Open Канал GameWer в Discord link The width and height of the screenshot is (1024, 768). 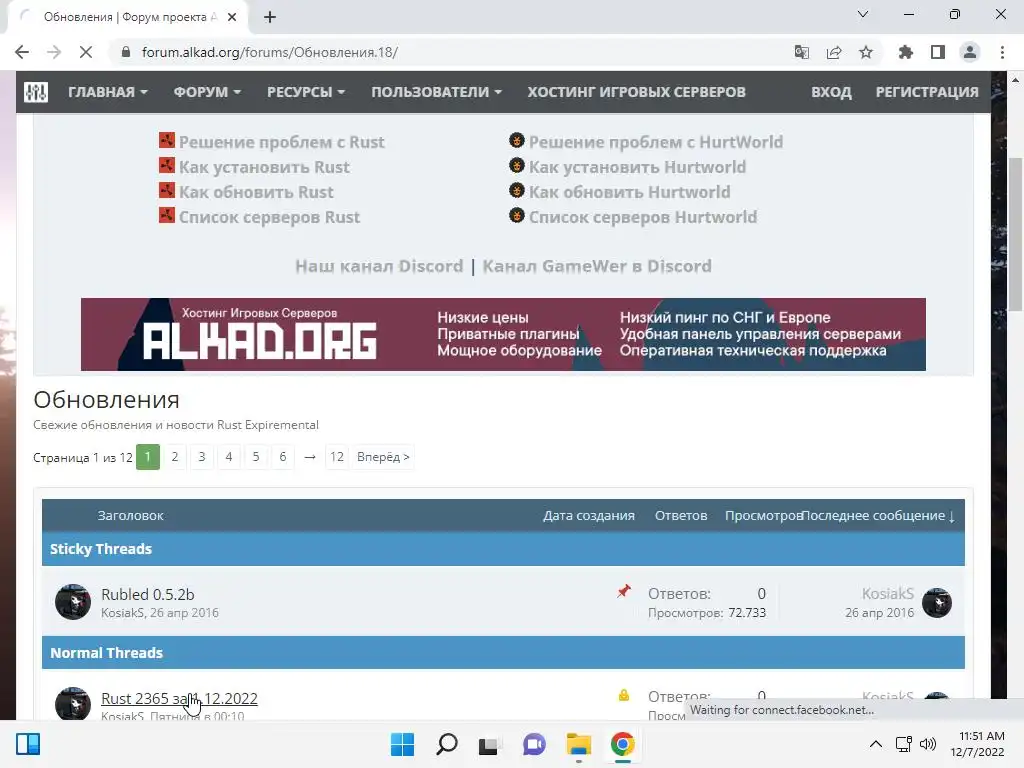(x=597, y=266)
